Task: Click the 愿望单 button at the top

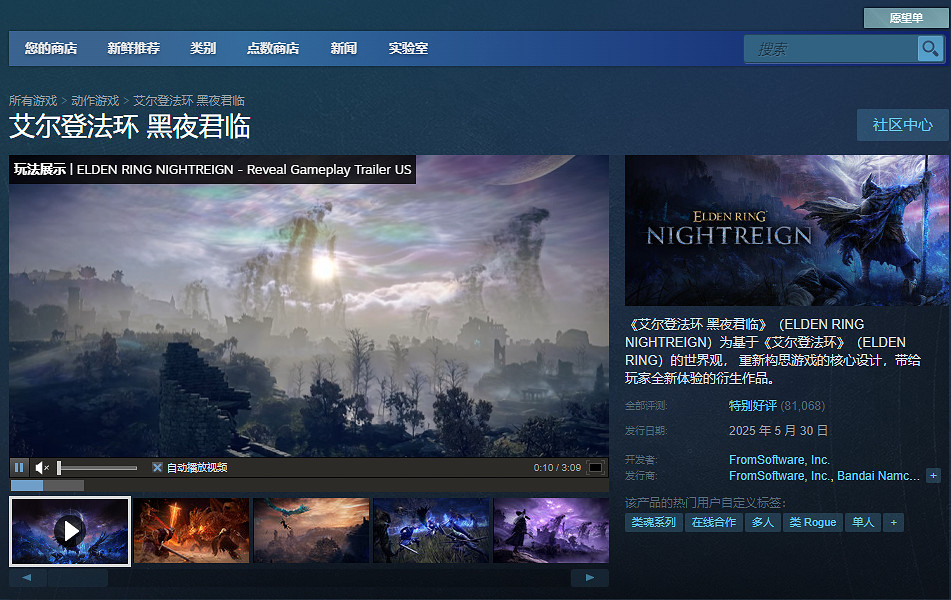Action: 906,17
